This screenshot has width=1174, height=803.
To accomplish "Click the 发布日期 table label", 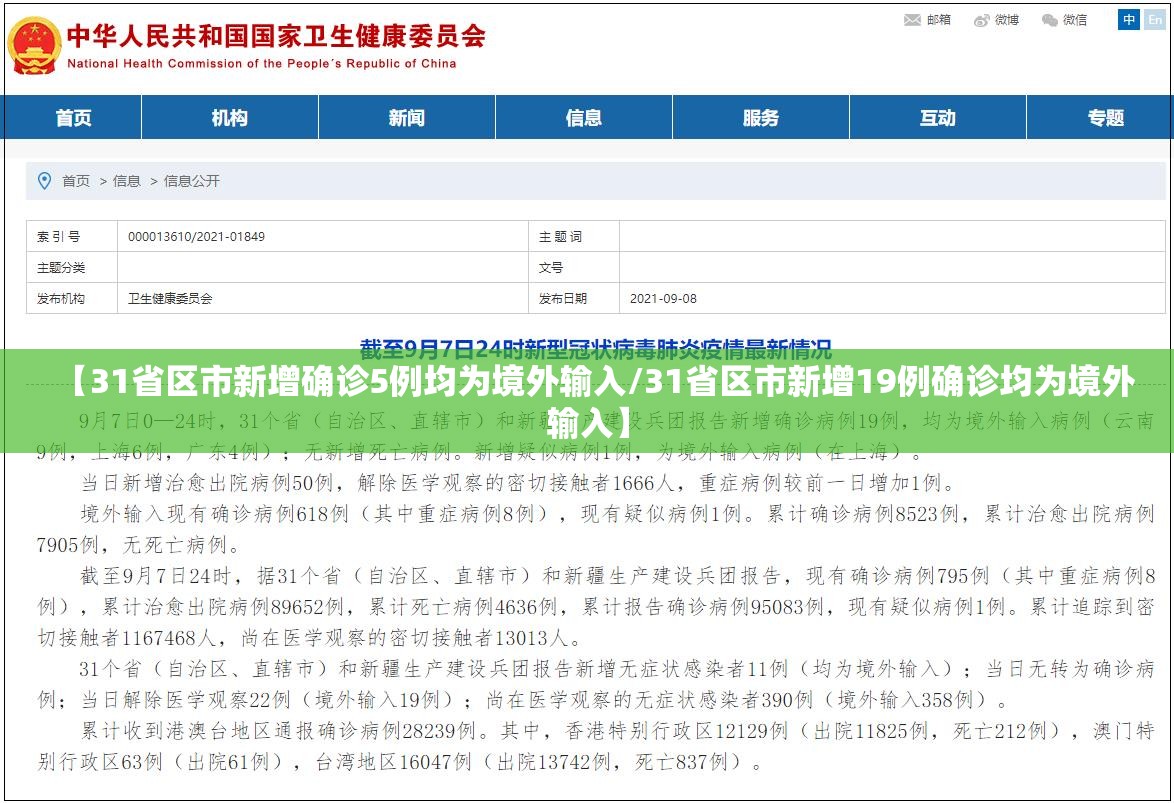I will [x=562, y=298].
